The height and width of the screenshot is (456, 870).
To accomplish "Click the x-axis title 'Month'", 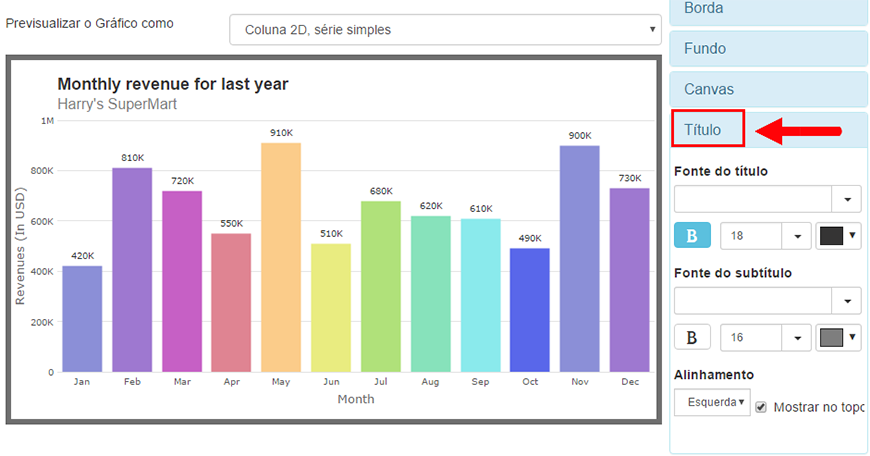I will [356, 399].
